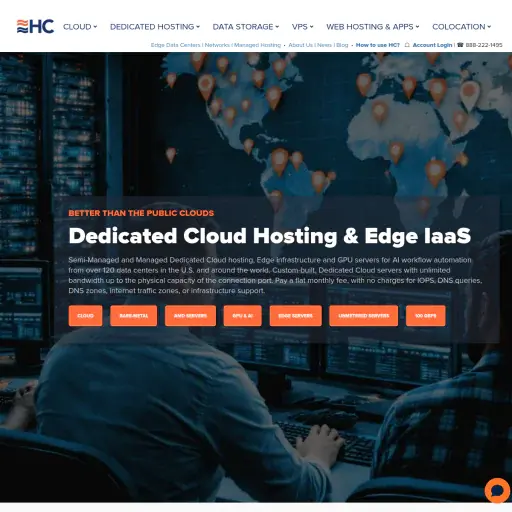Expand WEB HOSTING & APPS menu
Image resolution: width=512 pixels, height=512 pixels.
(x=373, y=27)
